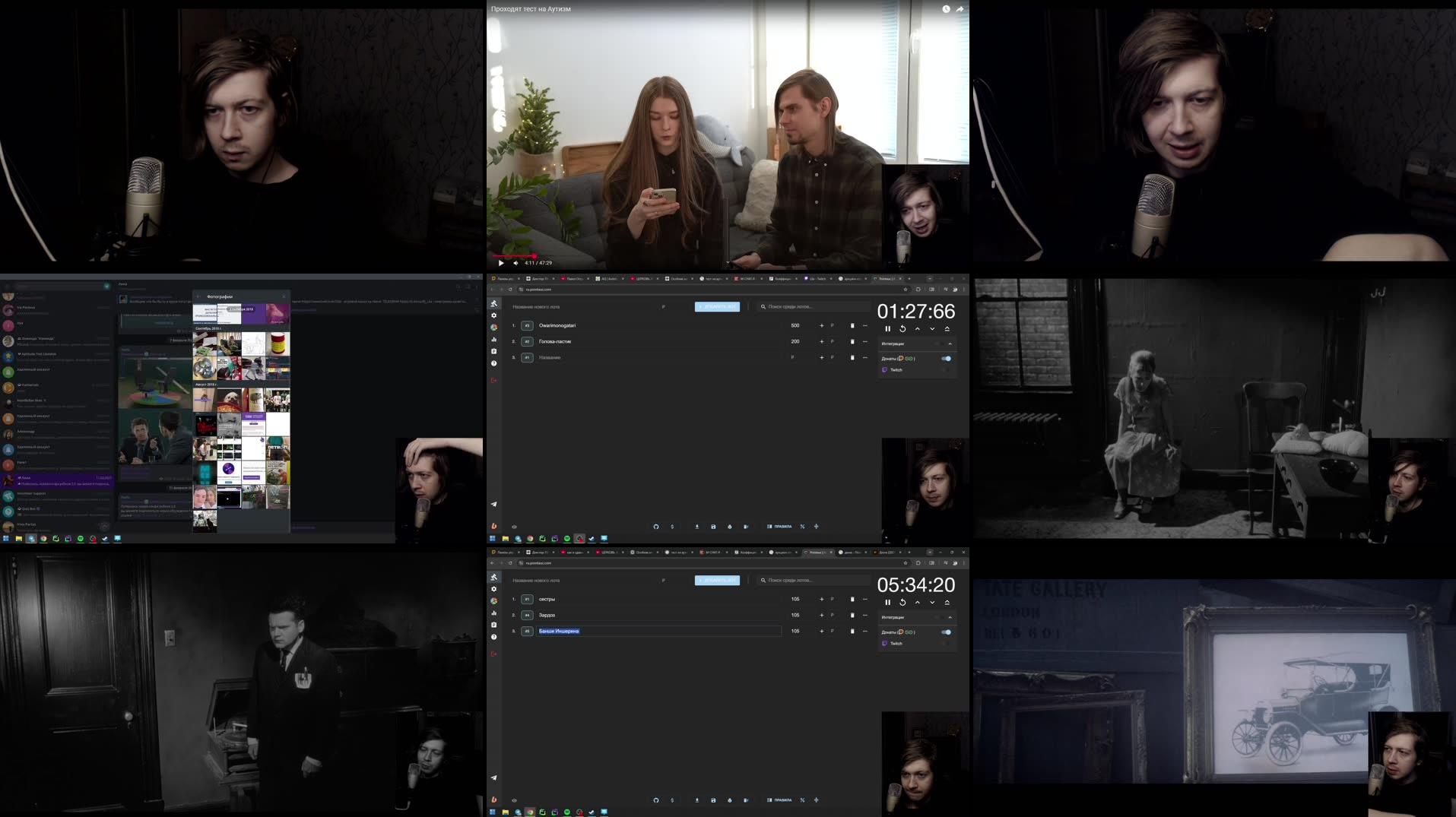This screenshot has height=817, width=1456.
Task: Open statistics chart icon in 01:27:66 auction sidebar
Action: point(493,340)
